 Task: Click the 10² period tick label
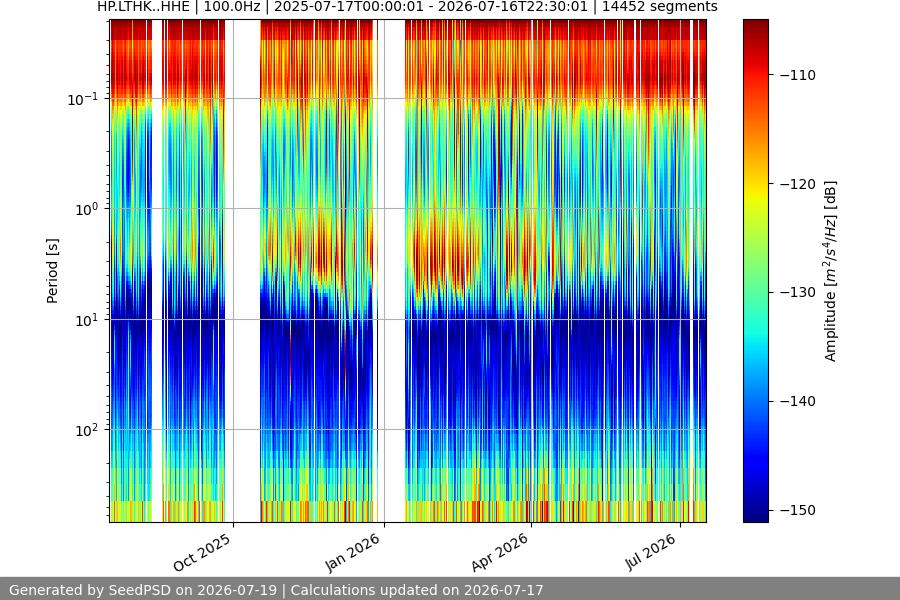[87, 430]
